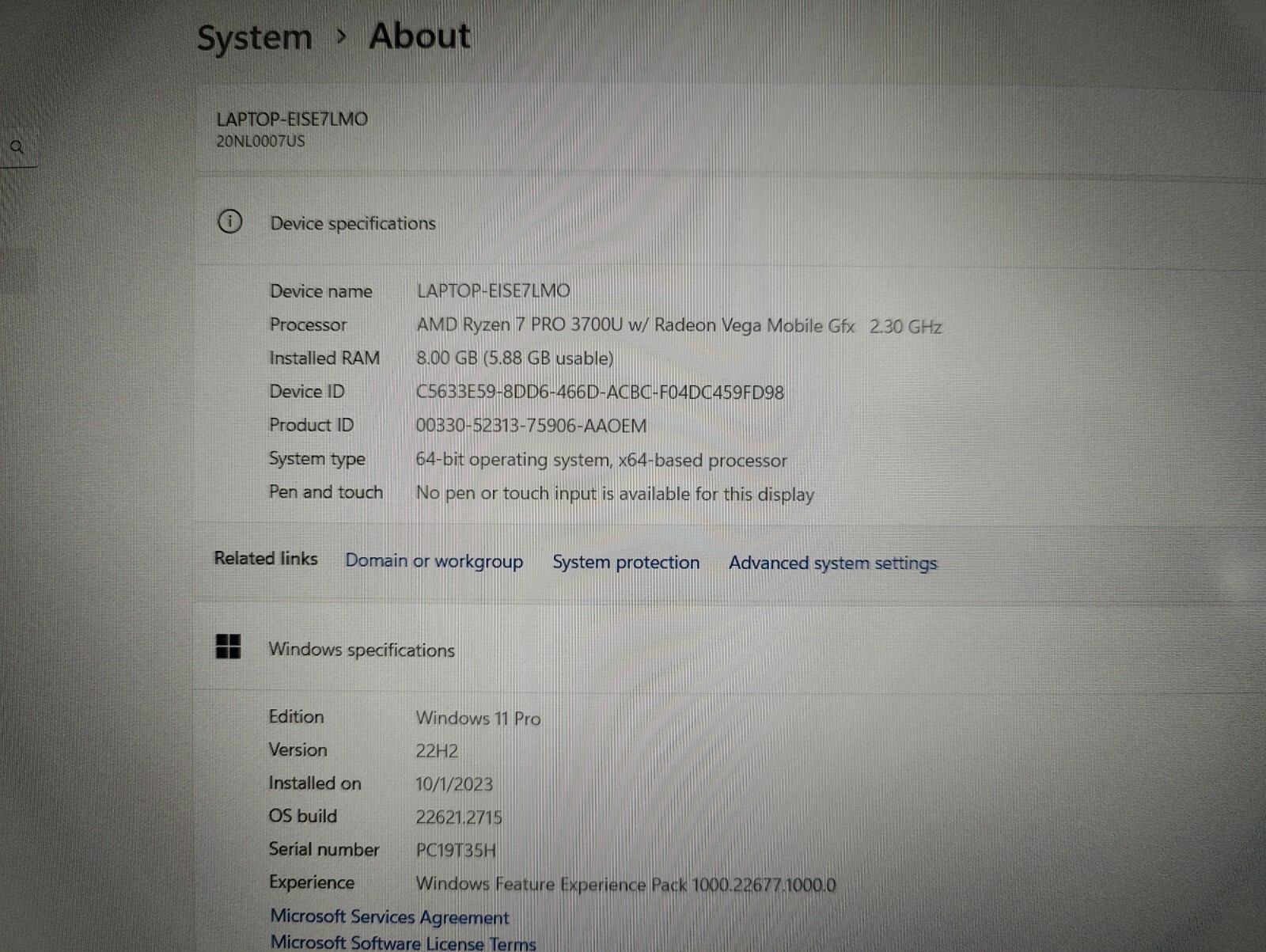
Task: Click System type value 64-bit operating system
Action: pyautogui.click(x=601, y=460)
